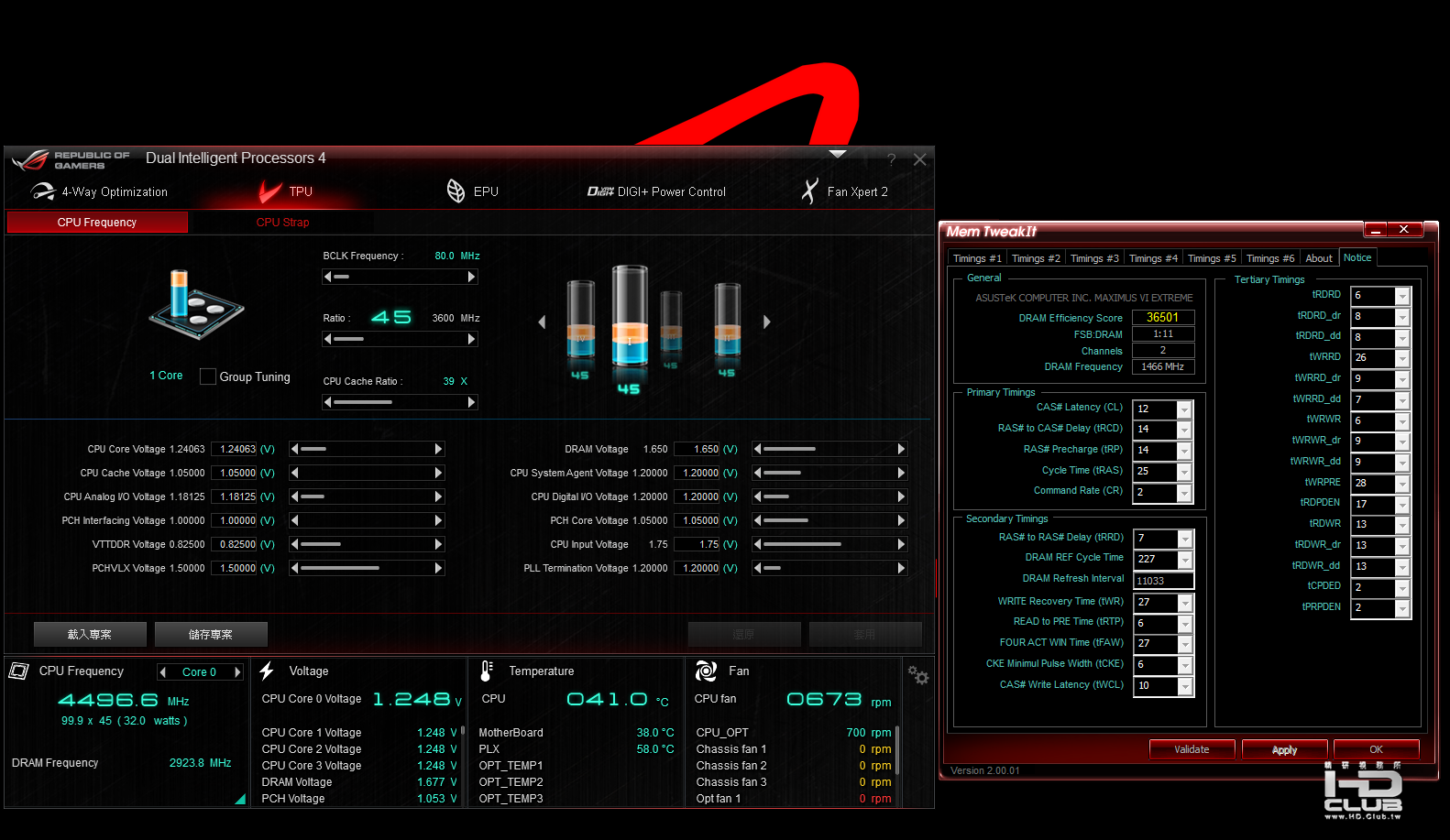Screen dimensions: 1450x840
Task: Adjust CPU Input Voltage slider
Action: (x=829, y=544)
